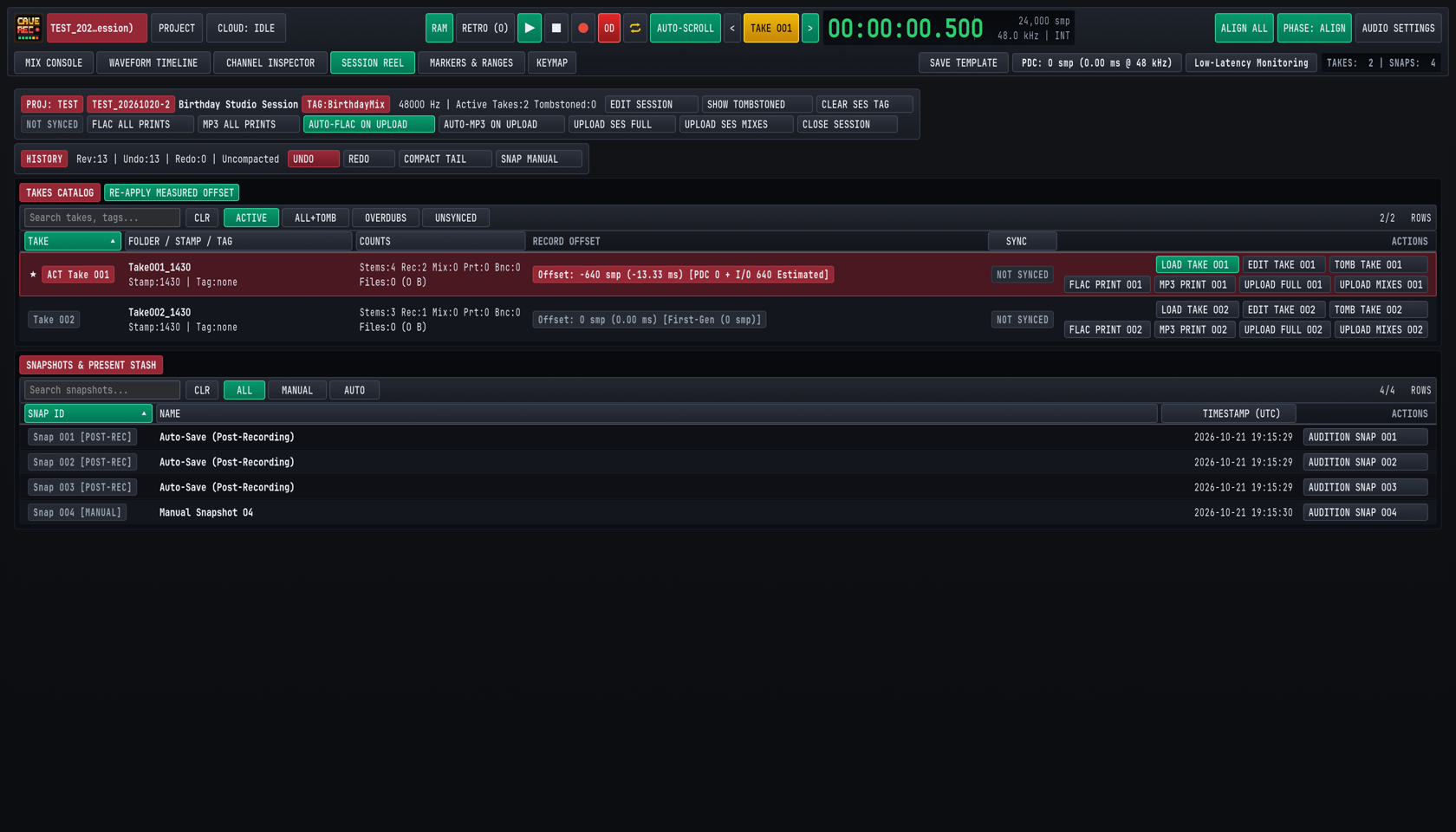Switch to the MIX CONSOLE tab

[54, 62]
